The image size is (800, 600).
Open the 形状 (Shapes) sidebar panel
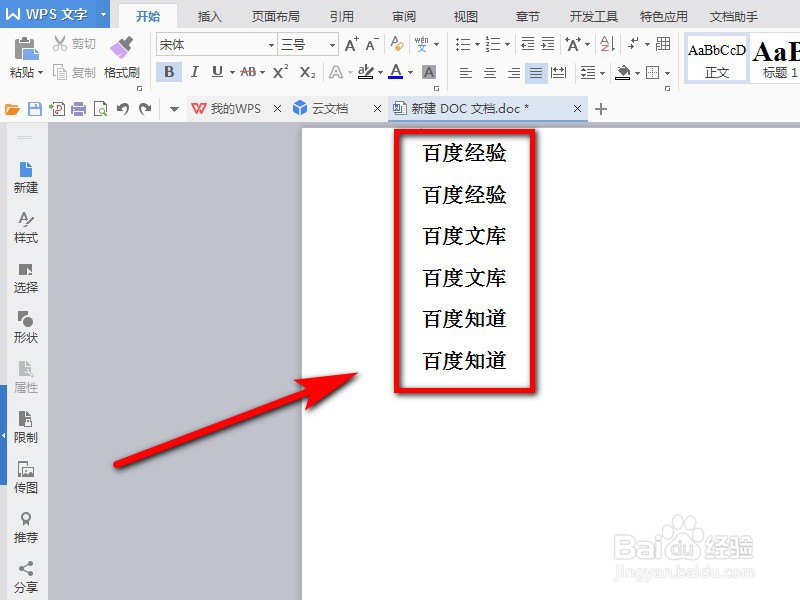point(26,327)
